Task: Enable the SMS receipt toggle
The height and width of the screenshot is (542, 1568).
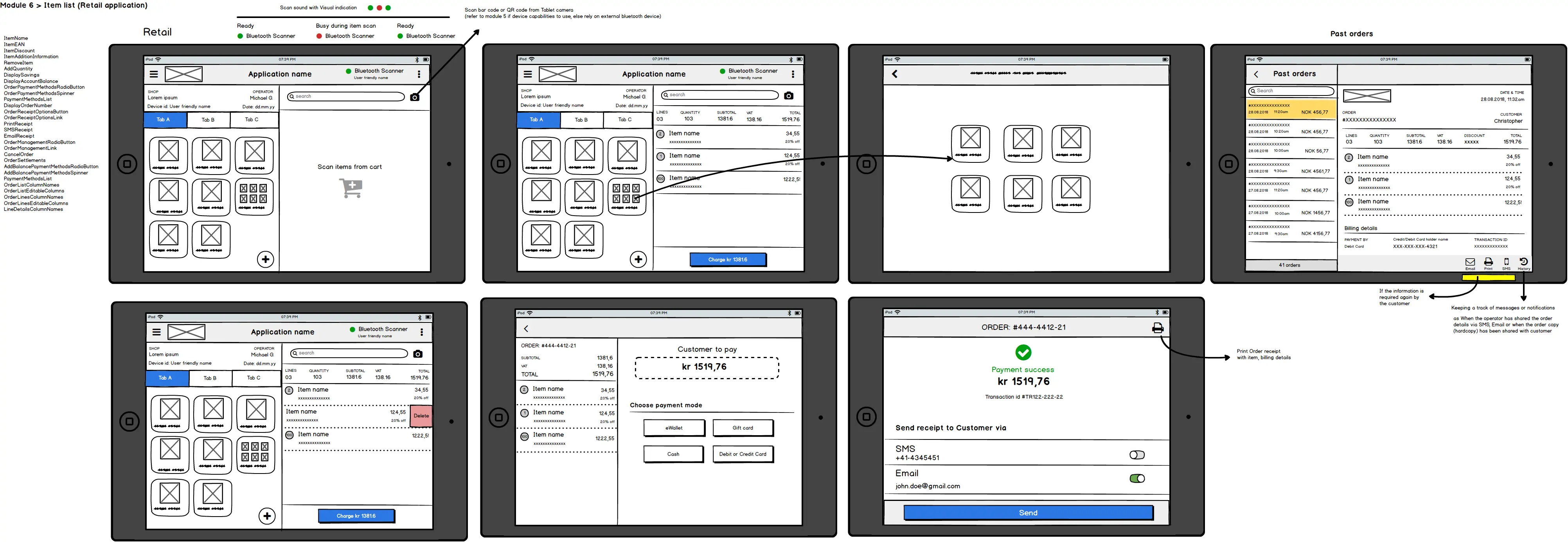Action: pos(1136,455)
